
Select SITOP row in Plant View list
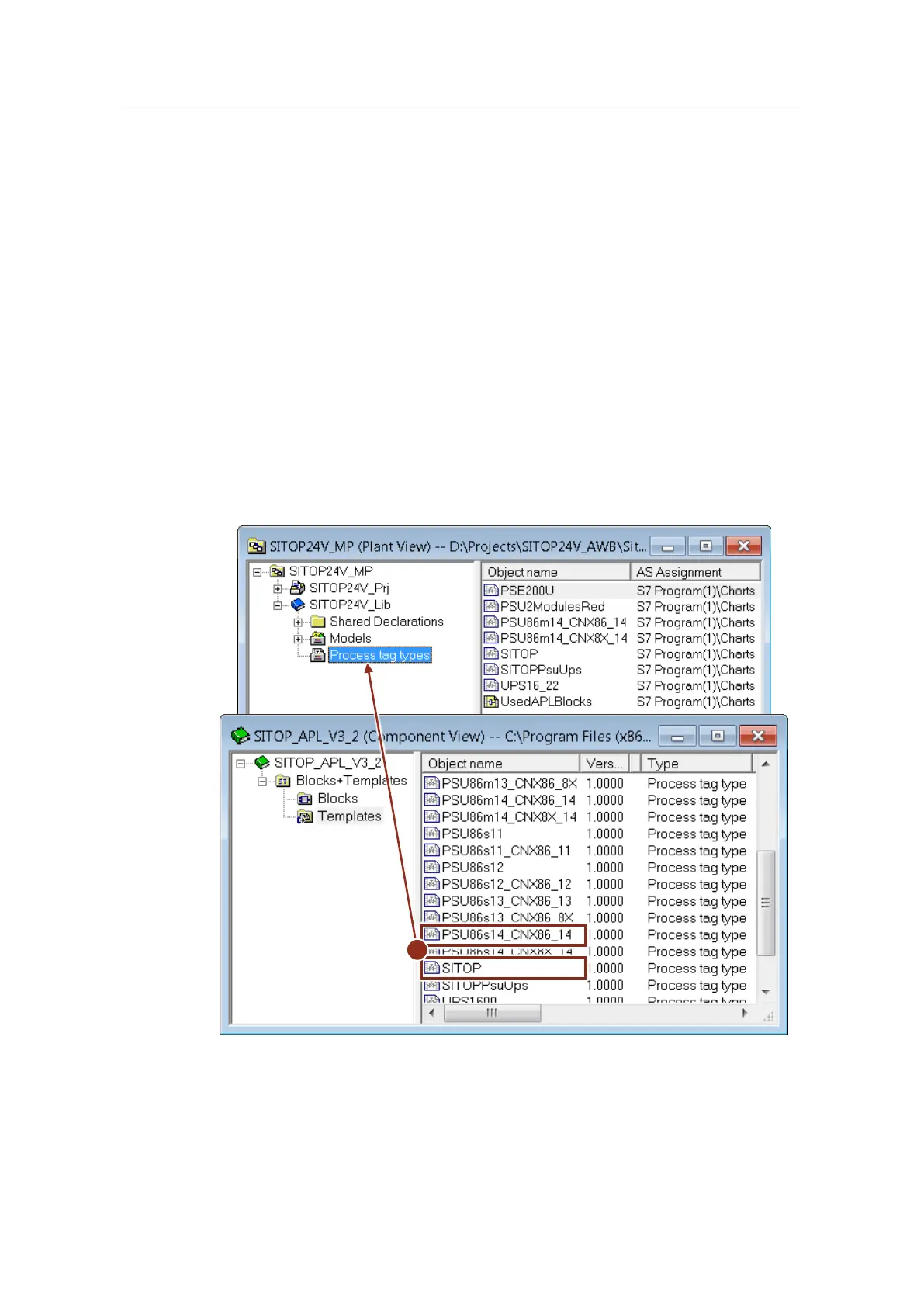click(518, 654)
